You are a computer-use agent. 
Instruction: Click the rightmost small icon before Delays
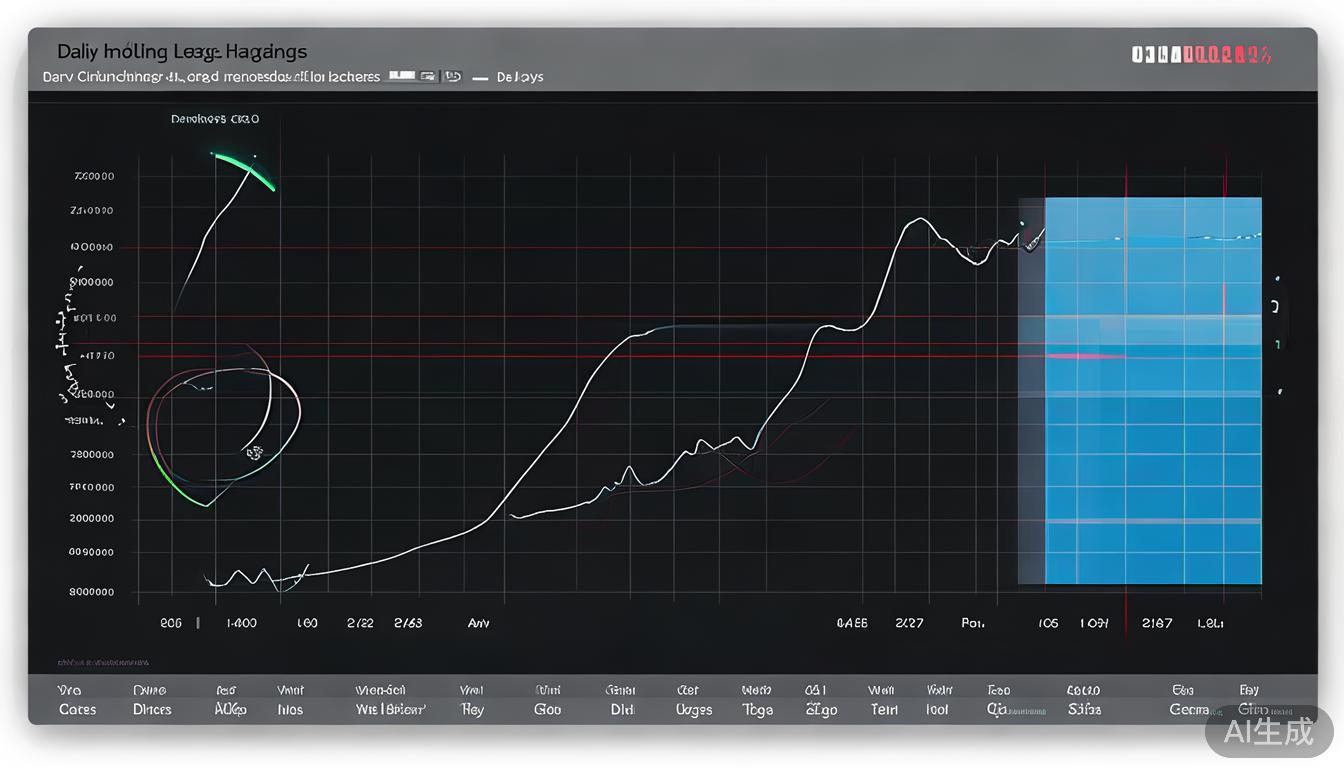tap(452, 76)
